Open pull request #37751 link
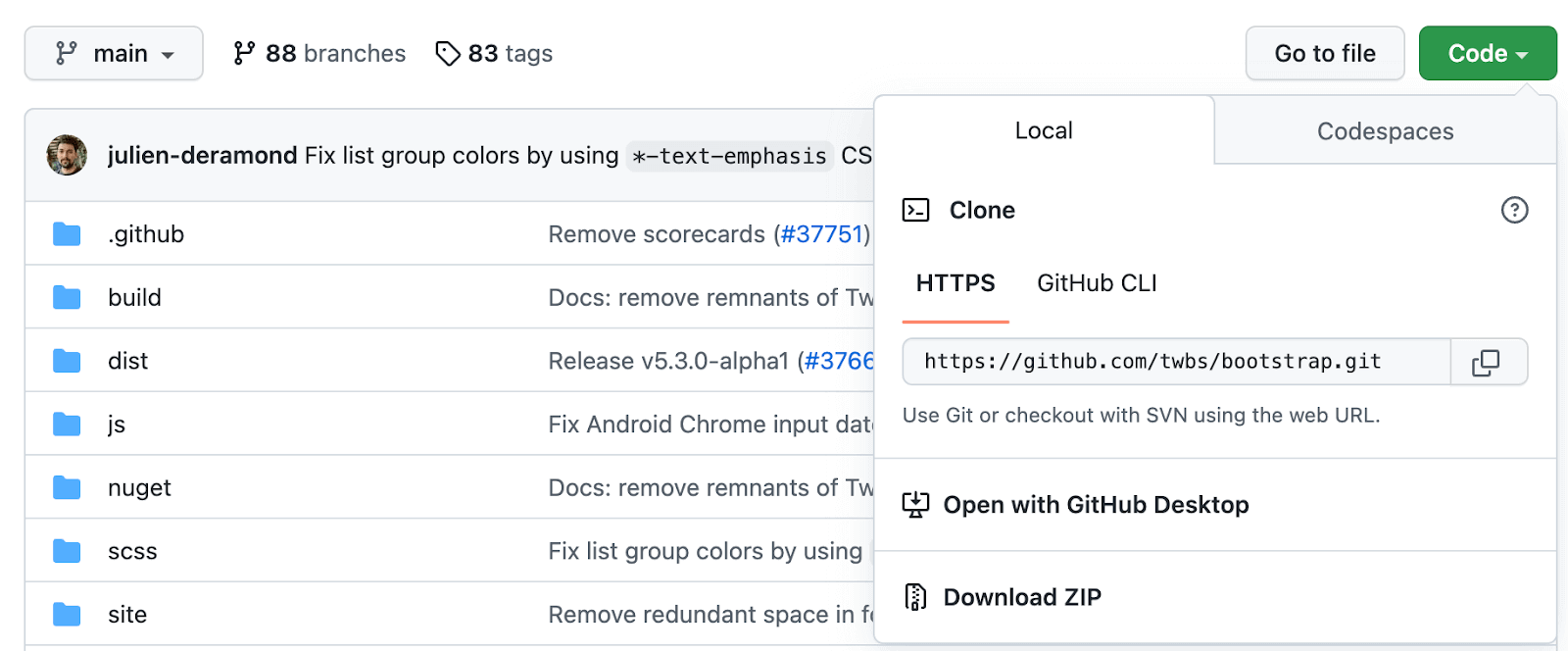The width and height of the screenshot is (1568, 651). (x=821, y=234)
